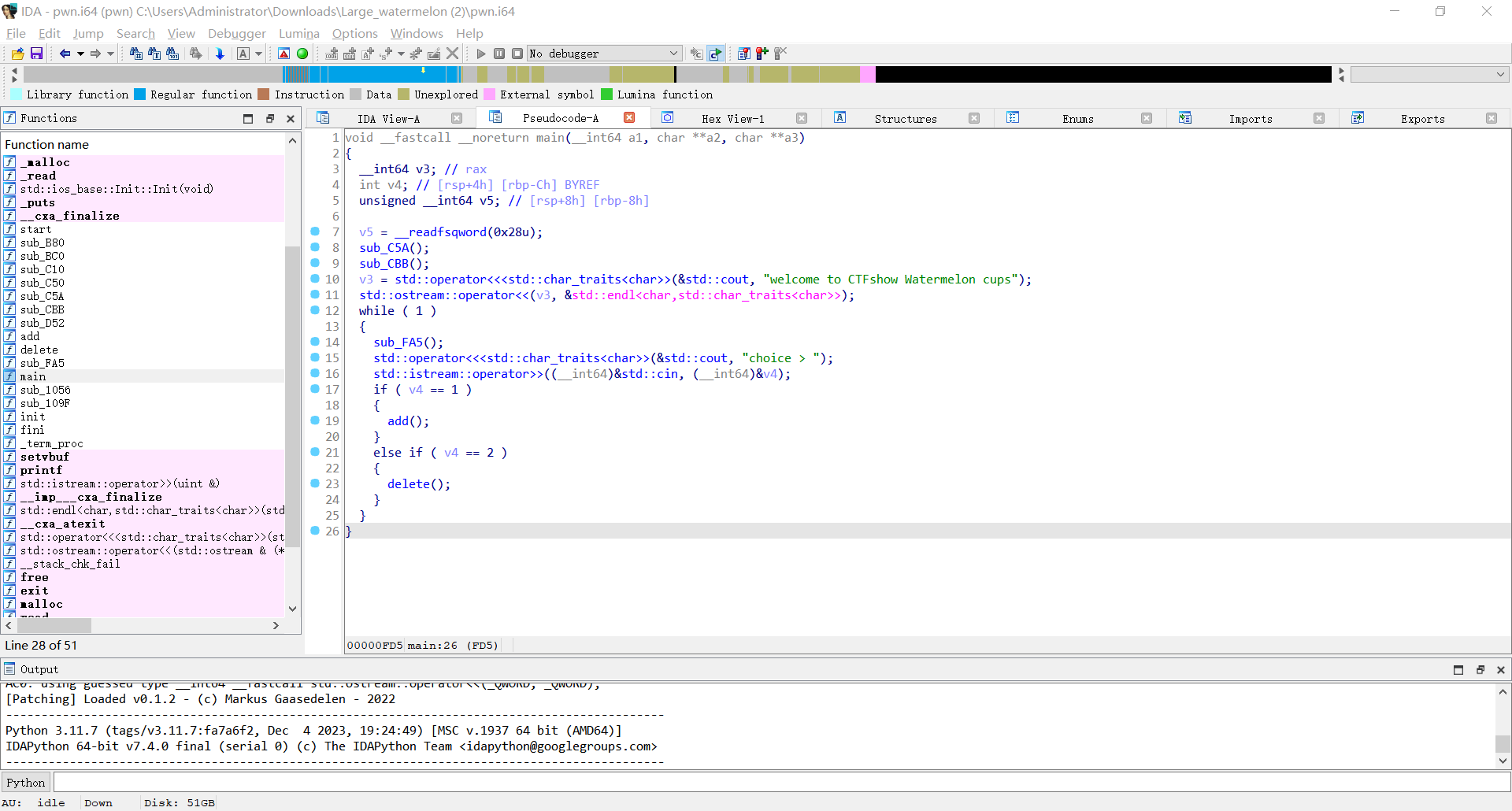The image size is (1512, 811).
Task: Jump forward with the grey right arrow
Action: click(x=95, y=54)
